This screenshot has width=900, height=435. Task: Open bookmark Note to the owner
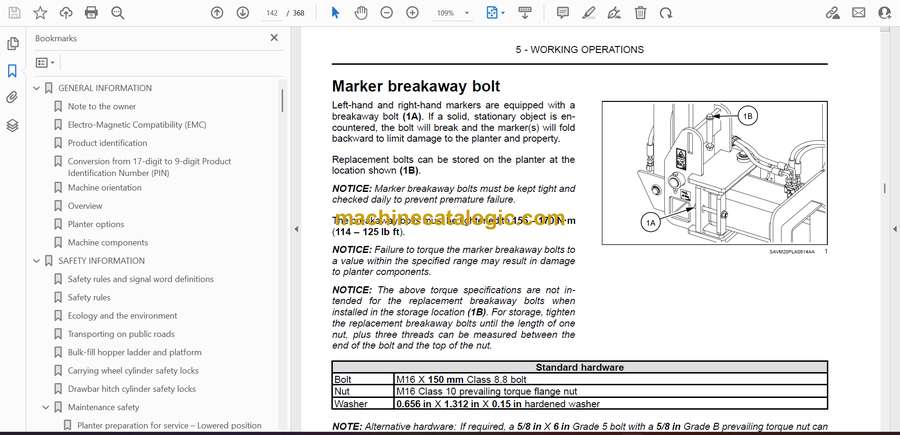pyautogui.click(x=102, y=107)
